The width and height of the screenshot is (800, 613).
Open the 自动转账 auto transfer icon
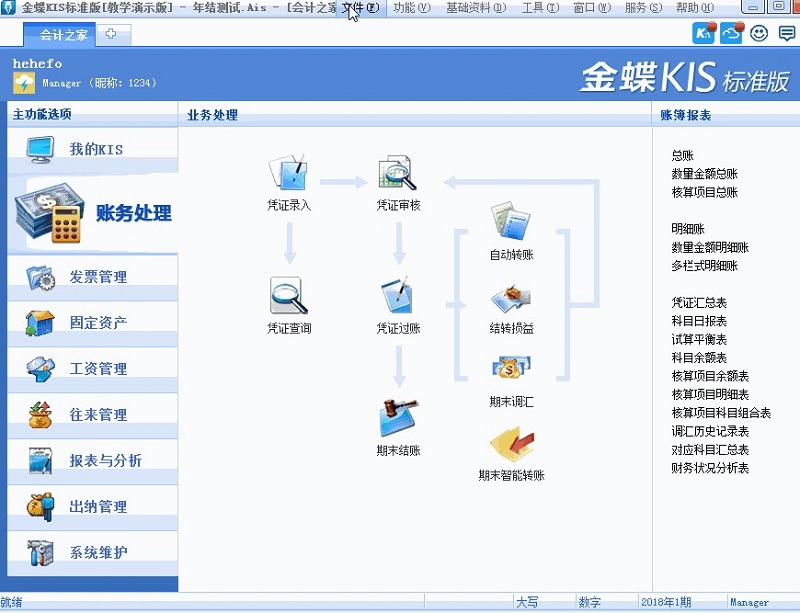tap(511, 220)
